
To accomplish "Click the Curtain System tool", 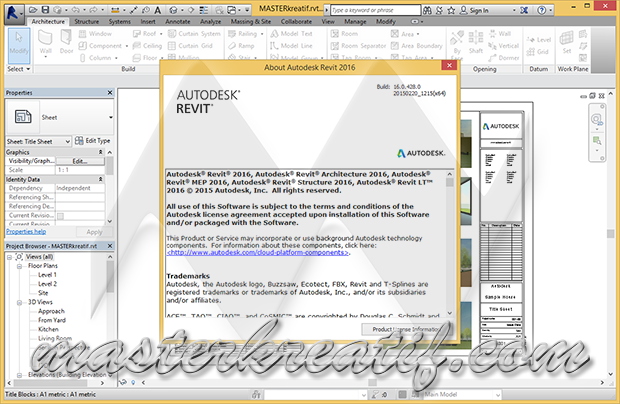I will point(194,34).
